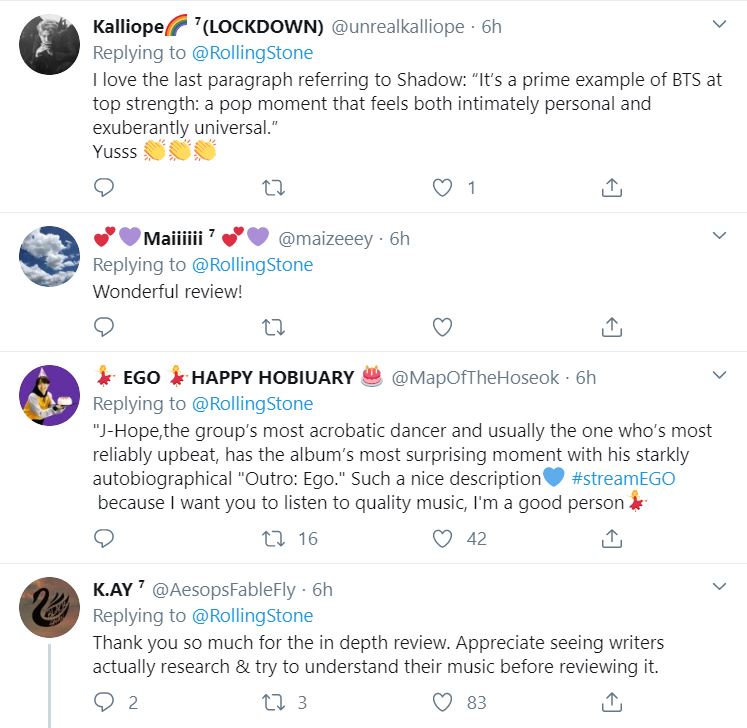Like the 'Wonderful review!' tweet

(x=442, y=327)
